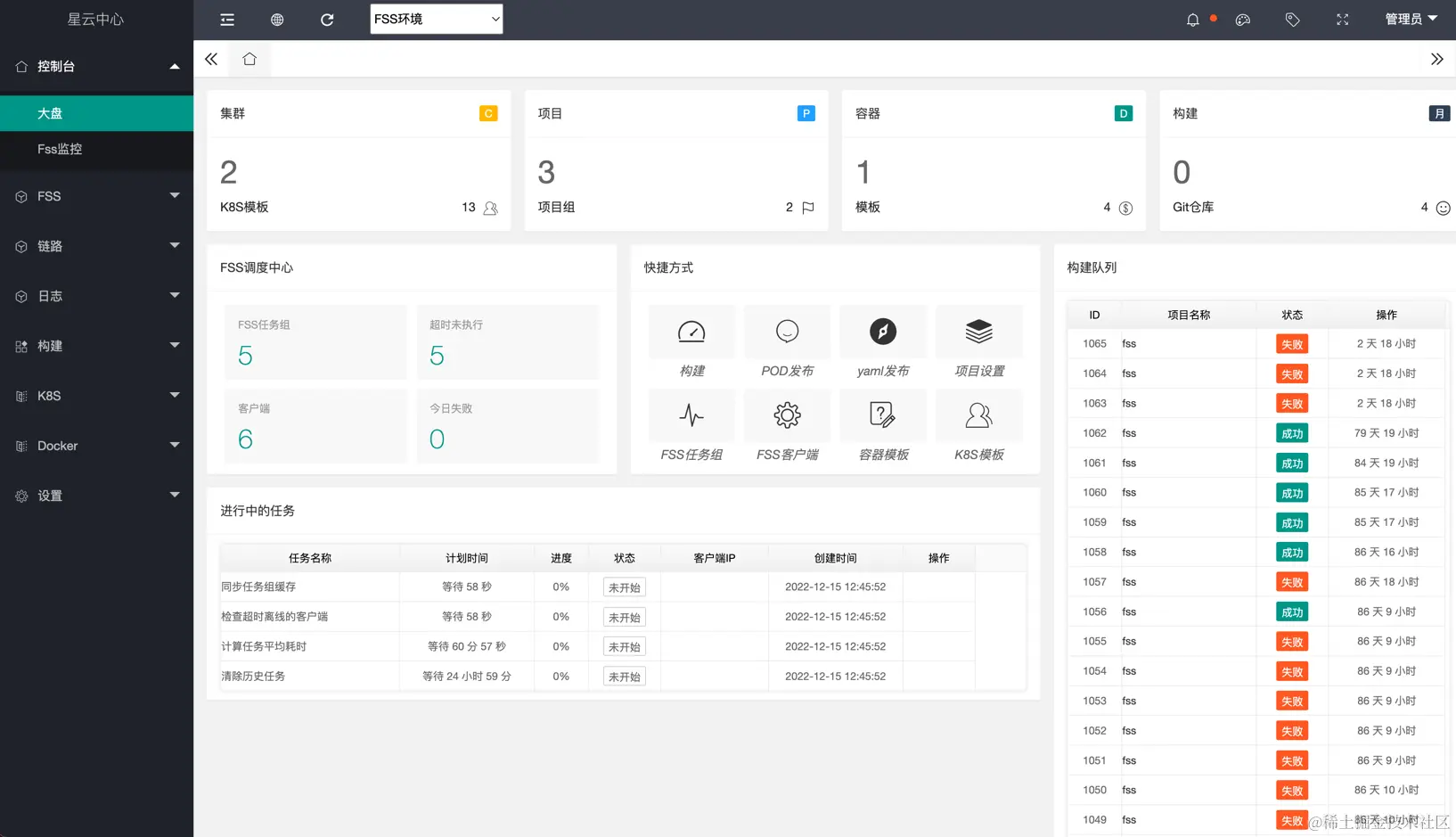Click the 今日失败 count 0
Screen dimensions: 1456x837
[x=437, y=439]
